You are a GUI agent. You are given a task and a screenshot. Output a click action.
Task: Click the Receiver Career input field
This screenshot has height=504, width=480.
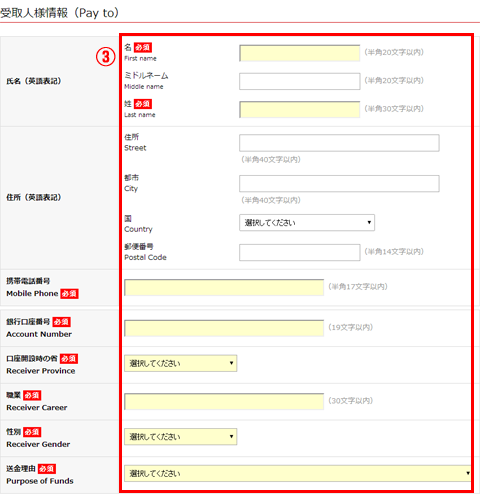(224, 401)
